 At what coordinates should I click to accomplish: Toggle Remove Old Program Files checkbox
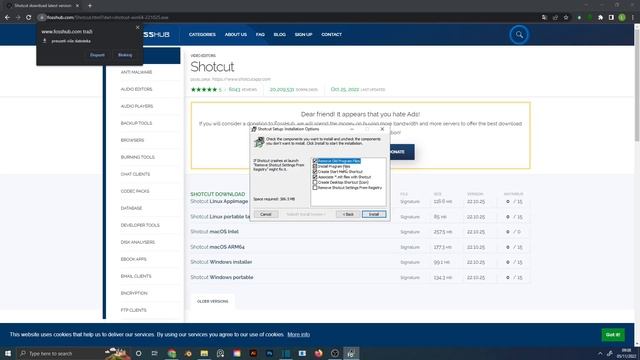(315, 161)
